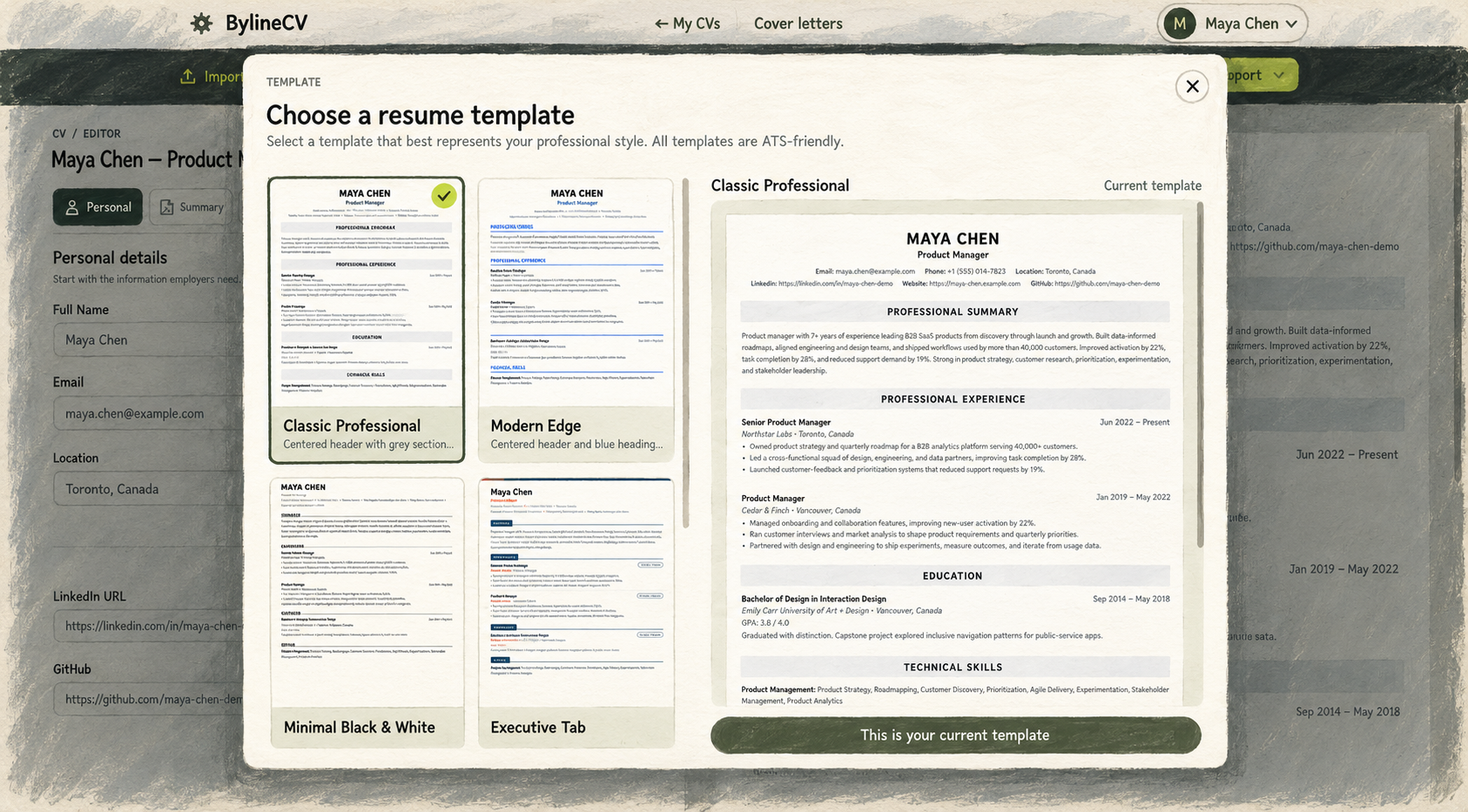Image resolution: width=1468 pixels, height=812 pixels.
Task: Click the GitHub input field
Action: tap(148, 699)
